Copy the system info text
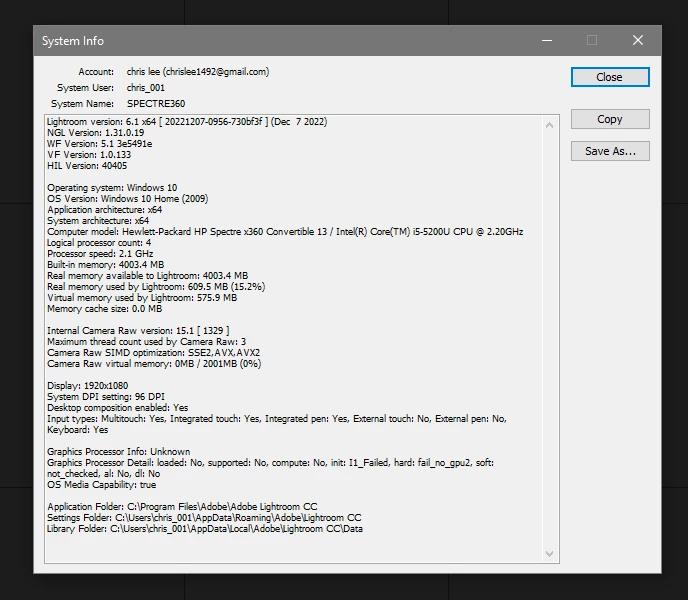The width and height of the screenshot is (688, 600). pyautogui.click(x=610, y=119)
